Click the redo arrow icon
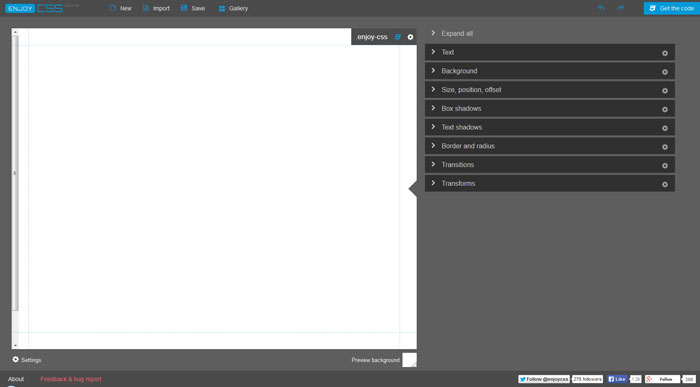The height and width of the screenshot is (387, 700). 621,8
